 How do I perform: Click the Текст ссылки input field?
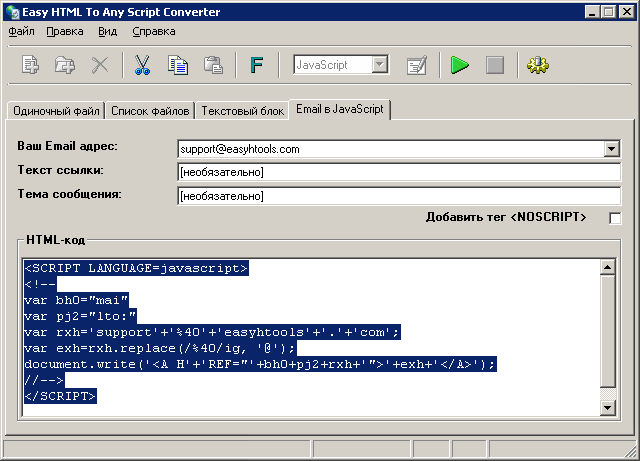tap(399, 172)
